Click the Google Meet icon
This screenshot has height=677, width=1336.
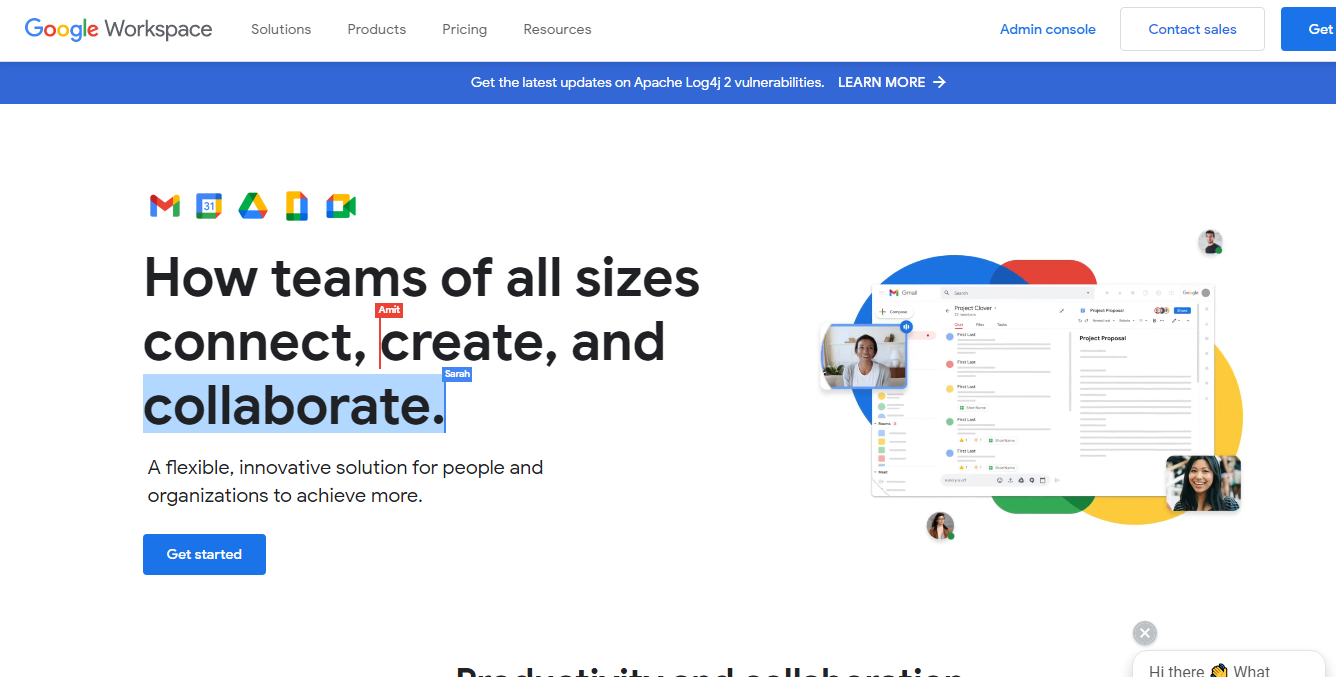(341, 206)
